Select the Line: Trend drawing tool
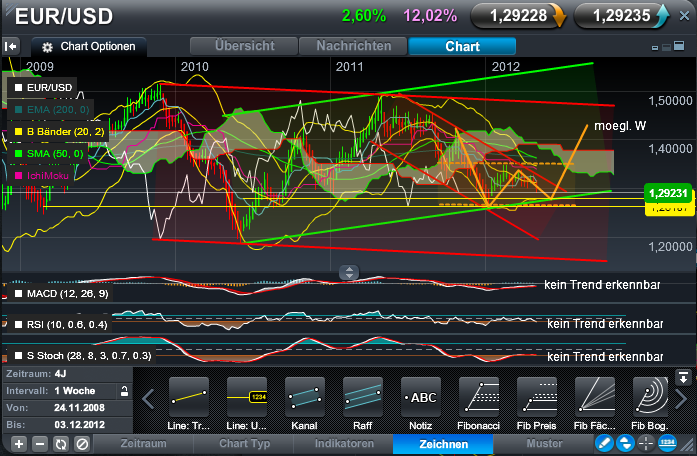This screenshot has width=697, height=456. click(x=188, y=404)
